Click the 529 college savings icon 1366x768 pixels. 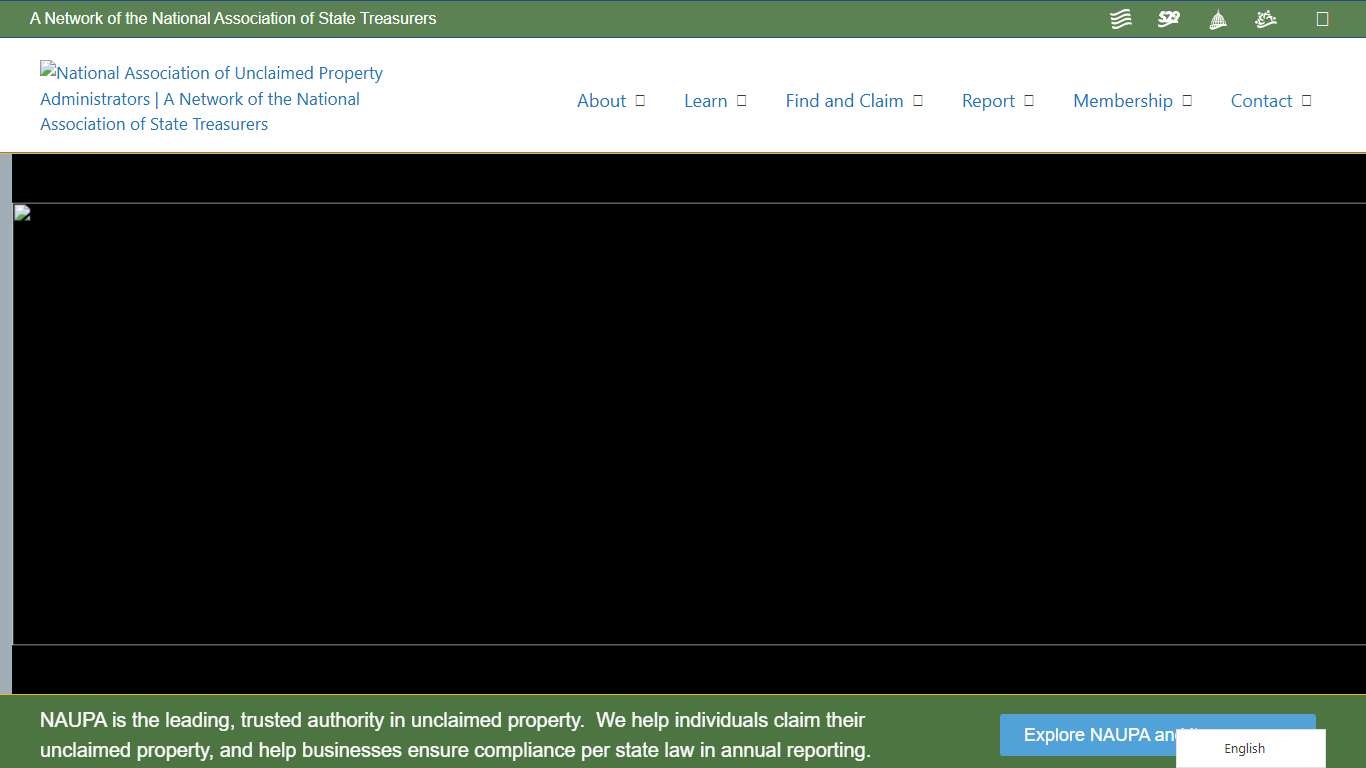click(x=1168, y=18)
